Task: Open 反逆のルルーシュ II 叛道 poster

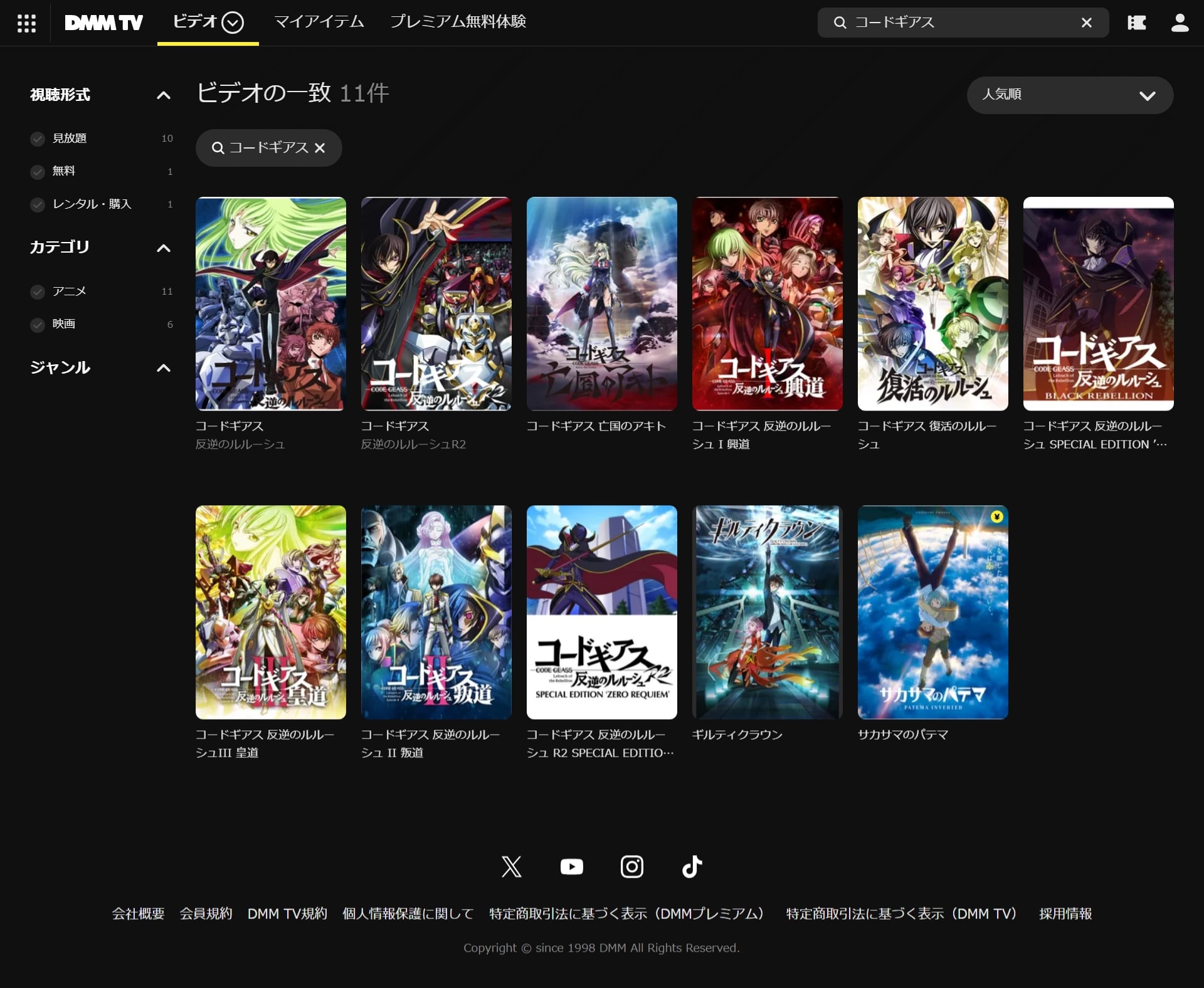Action: pos(436,612)
